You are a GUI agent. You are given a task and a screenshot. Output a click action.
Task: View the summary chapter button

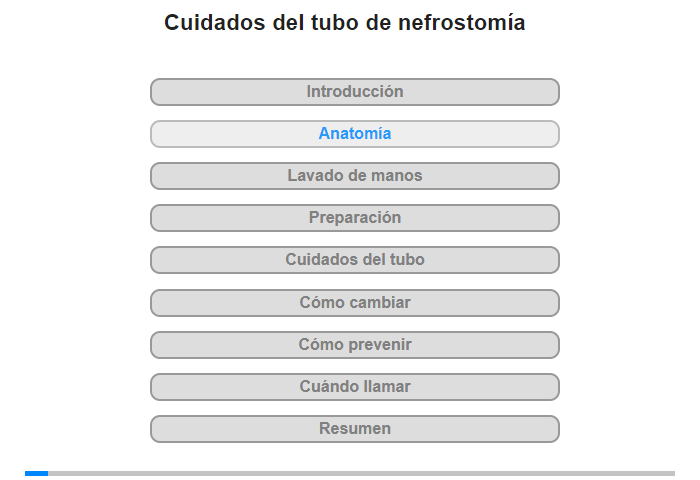pos(354,429)
